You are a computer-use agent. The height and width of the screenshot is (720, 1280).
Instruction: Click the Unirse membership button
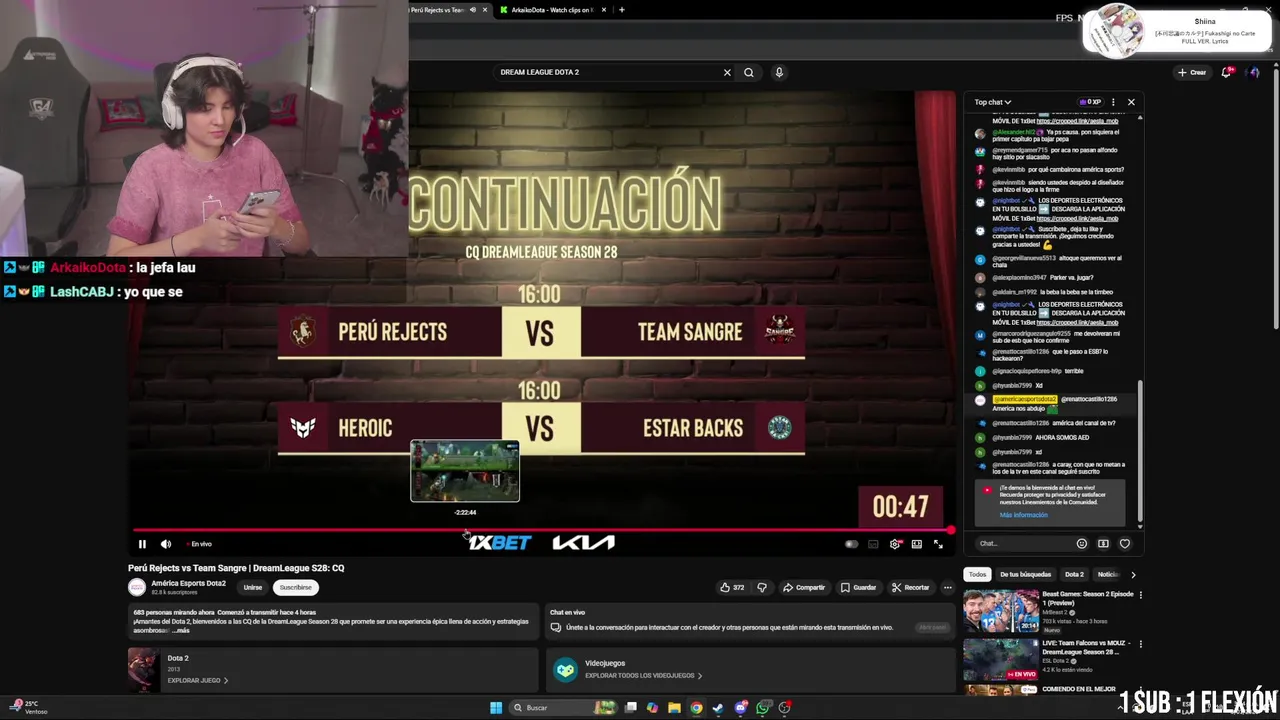(x=253, y=587)
